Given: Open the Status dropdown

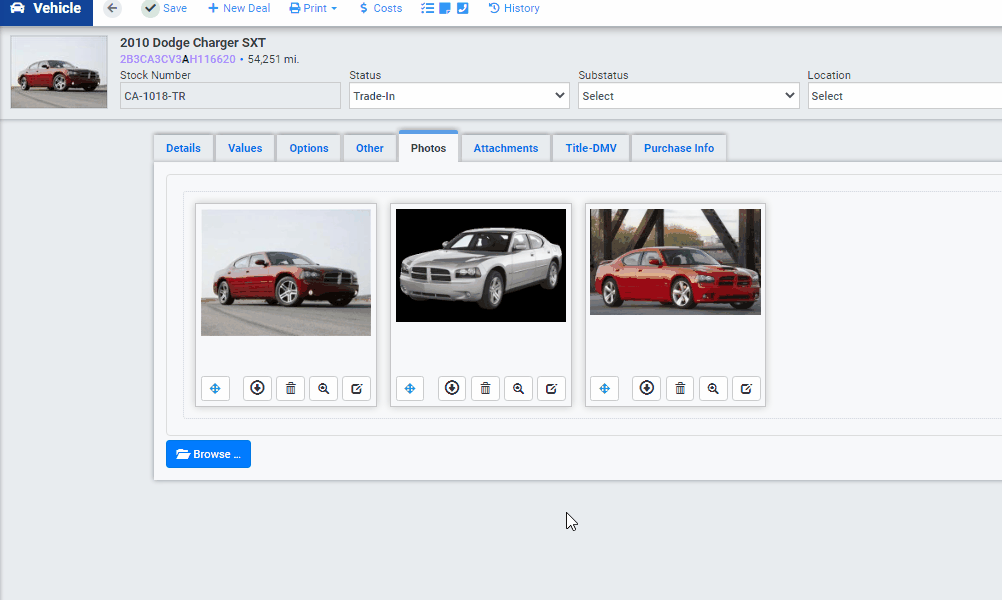Looking at the screenshot, I should 459,96.
